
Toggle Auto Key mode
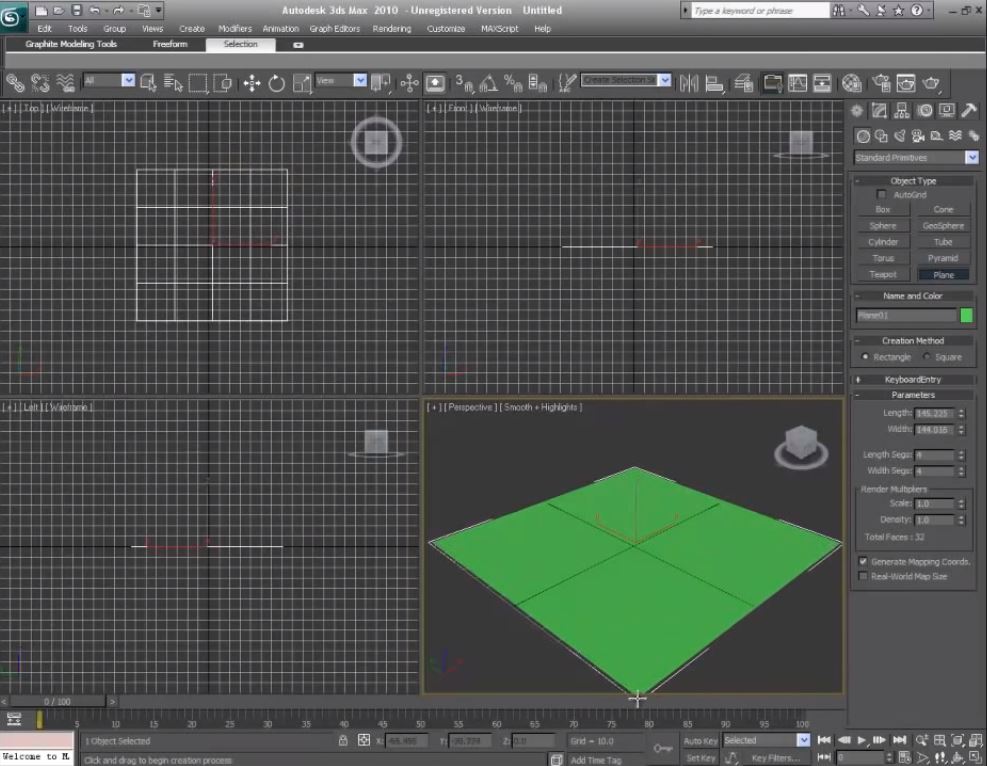tap(700, 741)
